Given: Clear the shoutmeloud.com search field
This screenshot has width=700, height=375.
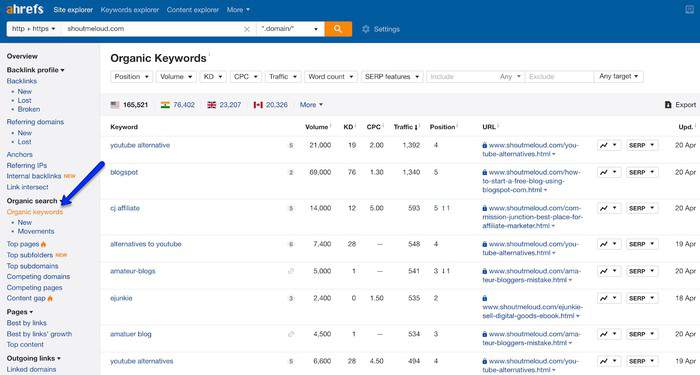Looking at the screenshot, I should tap(246, 29).
